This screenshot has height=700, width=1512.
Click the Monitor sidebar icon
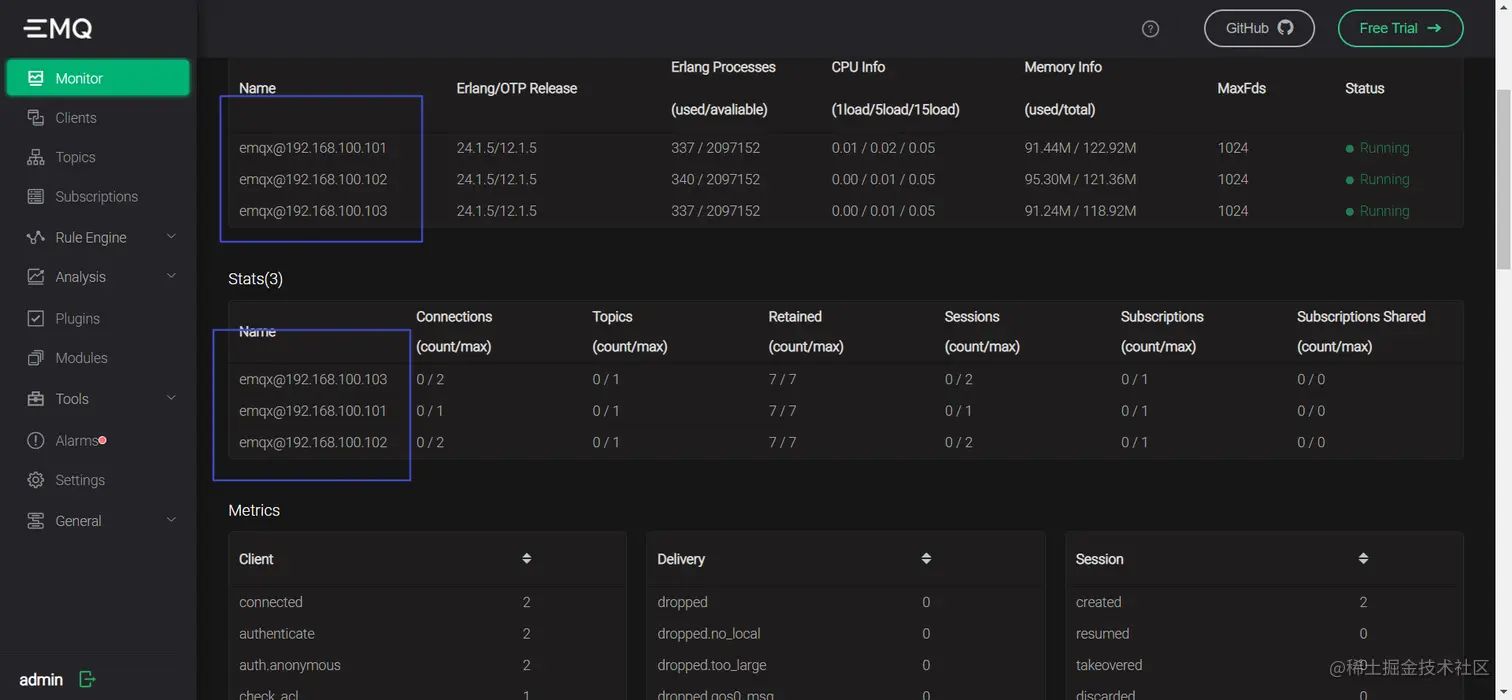[x=36, y=78]
